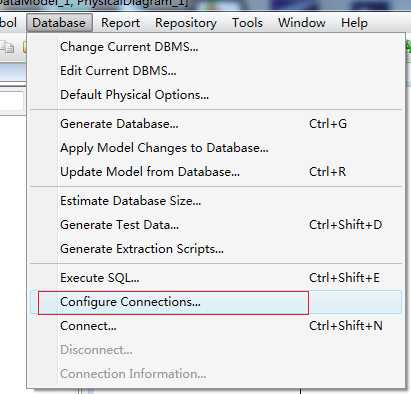Open Default Physical Options...
Viewport: 411px width, 394px height.
[x=216, y=95]
